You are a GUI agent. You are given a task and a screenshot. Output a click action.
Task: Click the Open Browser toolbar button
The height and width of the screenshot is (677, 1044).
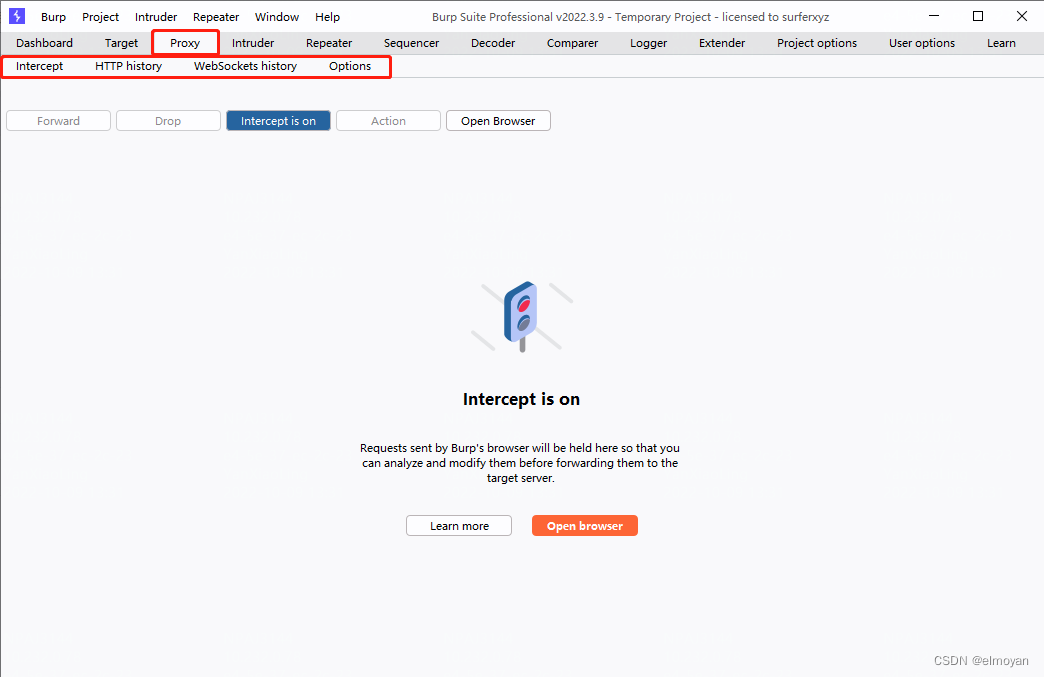[498, 120]
